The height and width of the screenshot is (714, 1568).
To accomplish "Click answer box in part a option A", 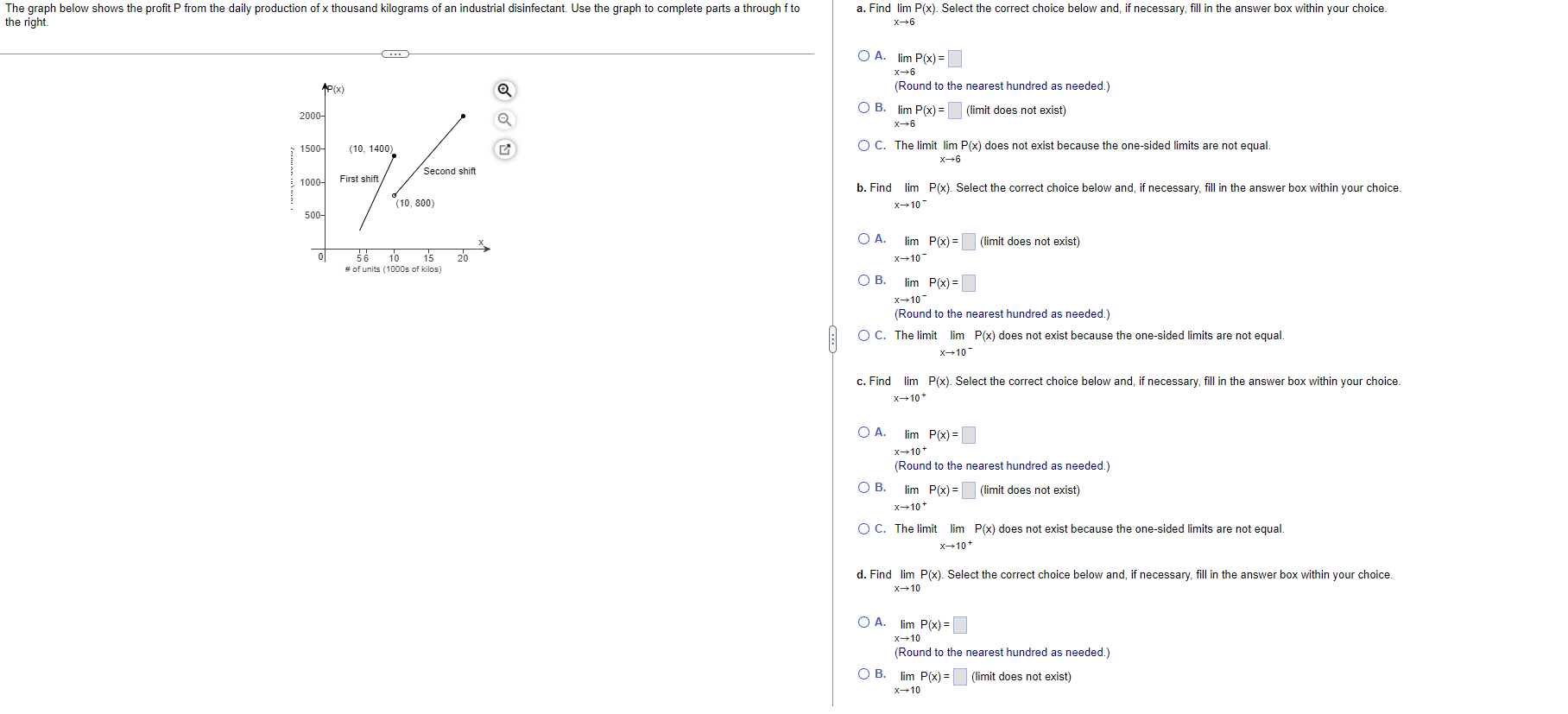I will (955, 59).
